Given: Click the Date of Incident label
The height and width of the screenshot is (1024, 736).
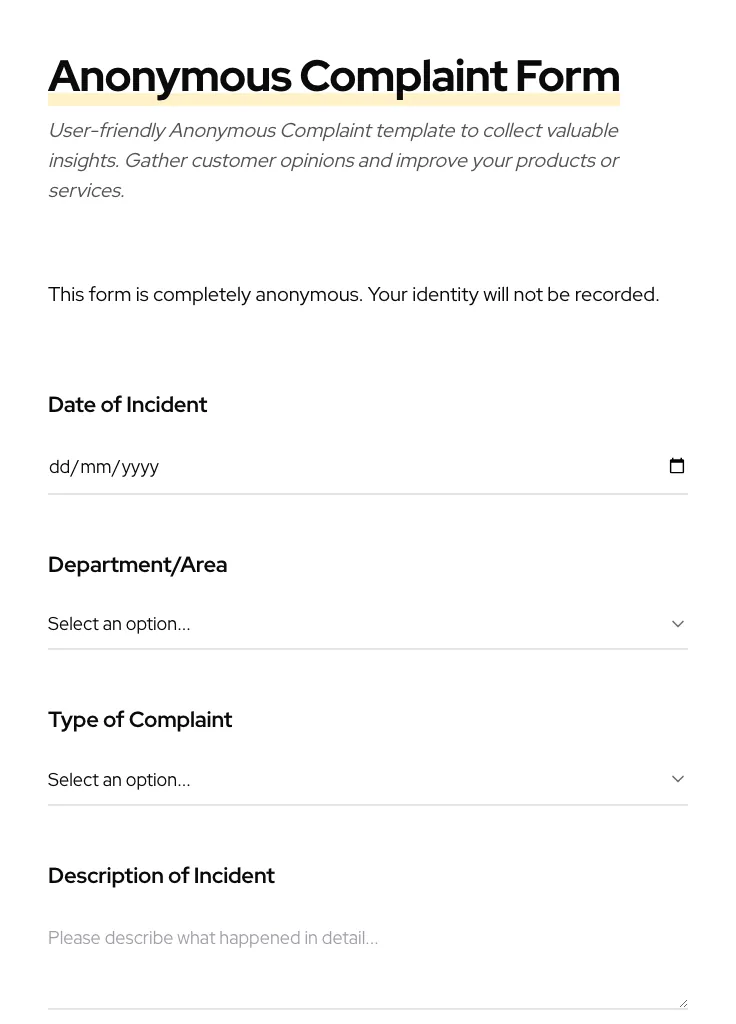Looking at the screenshot, I should [x=127, y=404].
